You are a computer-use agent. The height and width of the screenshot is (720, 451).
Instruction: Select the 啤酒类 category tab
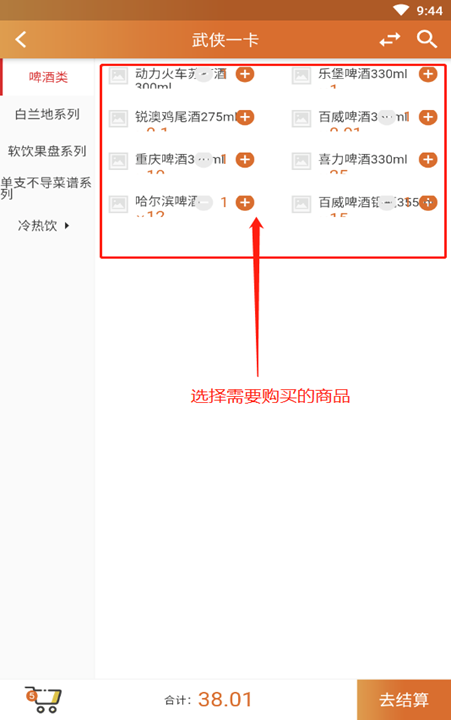click(48, 77)
